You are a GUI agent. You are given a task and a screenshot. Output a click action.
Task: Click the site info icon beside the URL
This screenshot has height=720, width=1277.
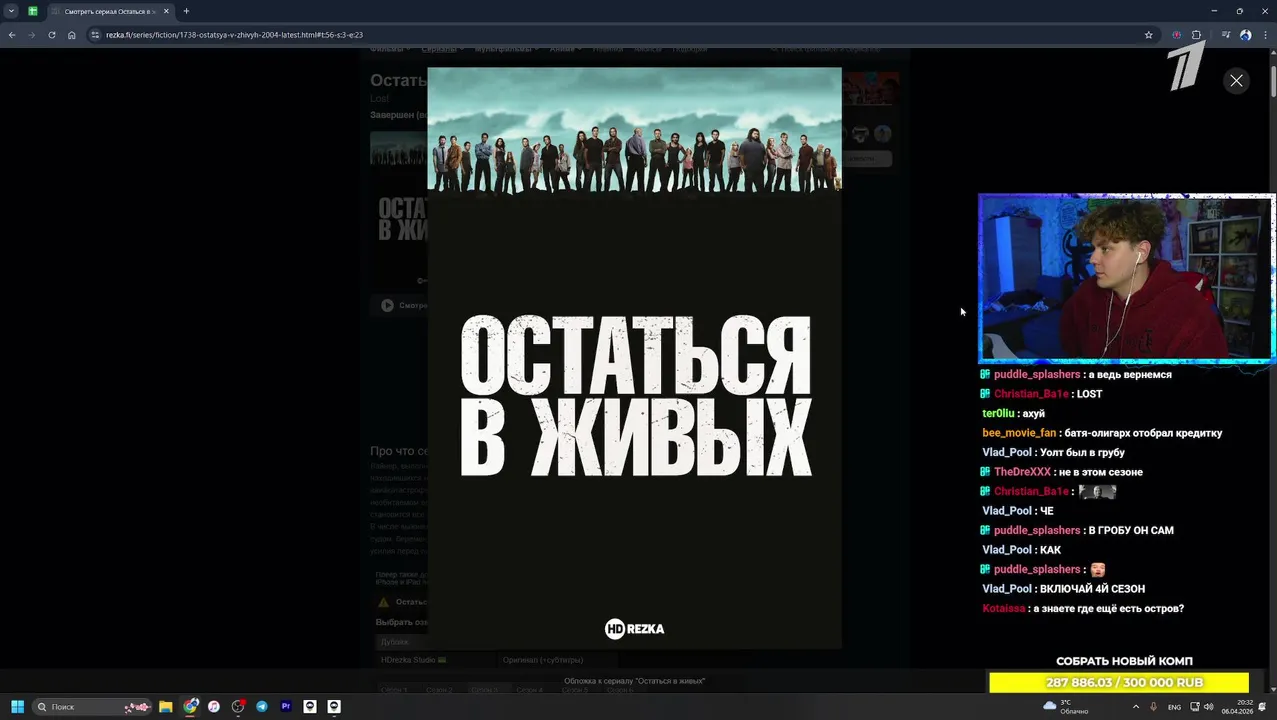[95, 35]
